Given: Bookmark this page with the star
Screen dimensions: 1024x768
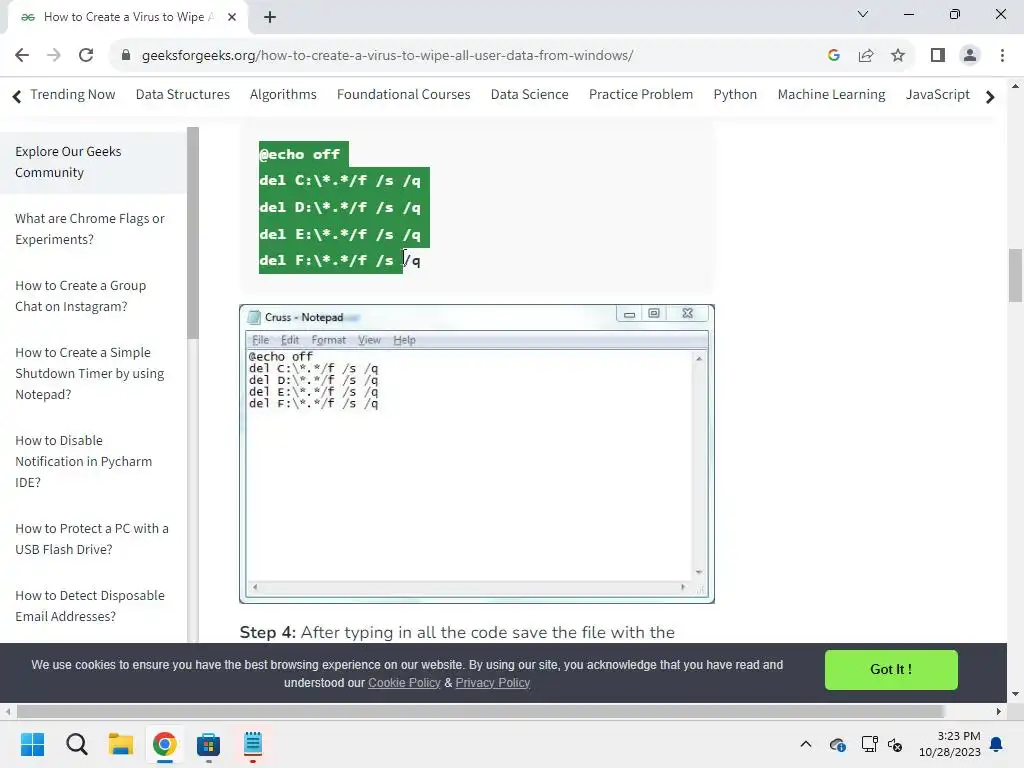Looking at the screenshot, I should 898,56.
